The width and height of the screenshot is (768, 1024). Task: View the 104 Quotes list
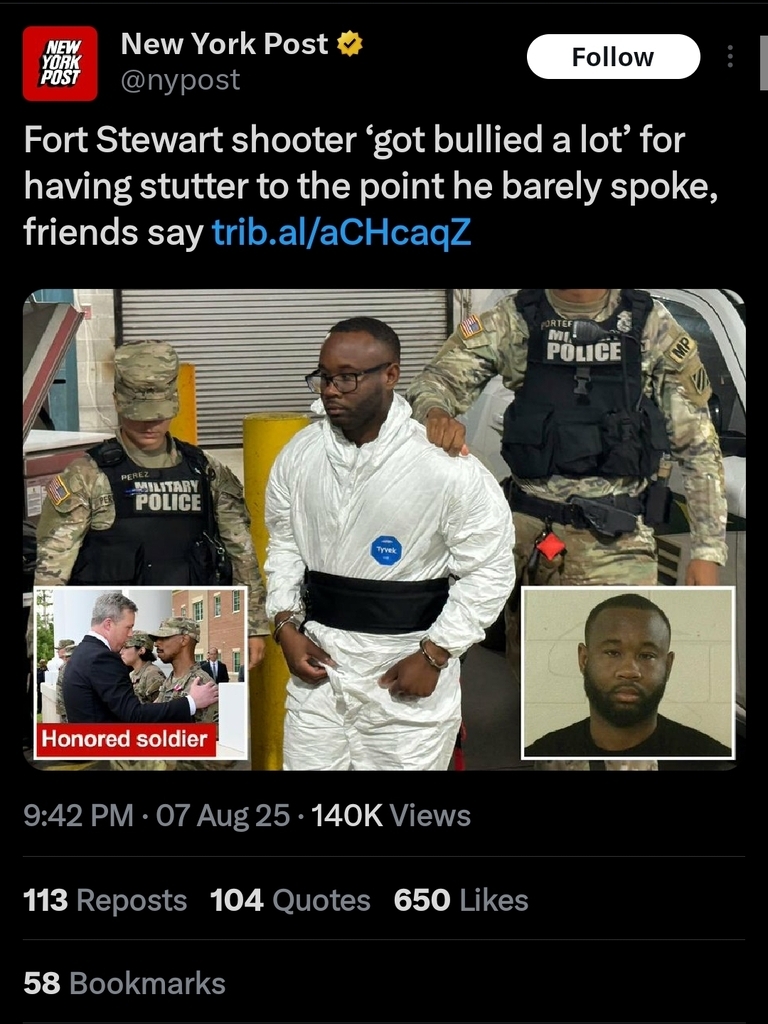pos(290,900)
